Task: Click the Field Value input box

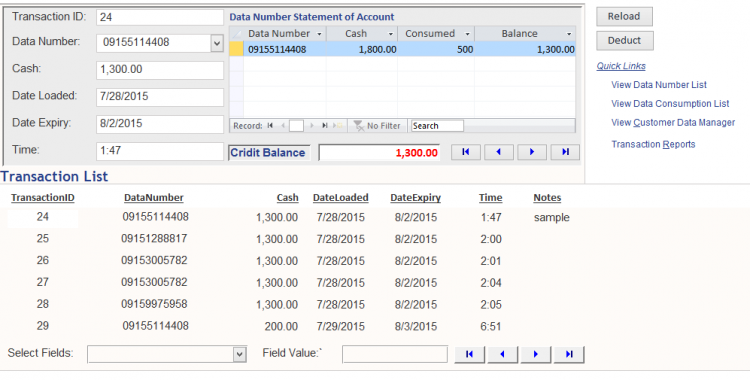Action: 395,355
